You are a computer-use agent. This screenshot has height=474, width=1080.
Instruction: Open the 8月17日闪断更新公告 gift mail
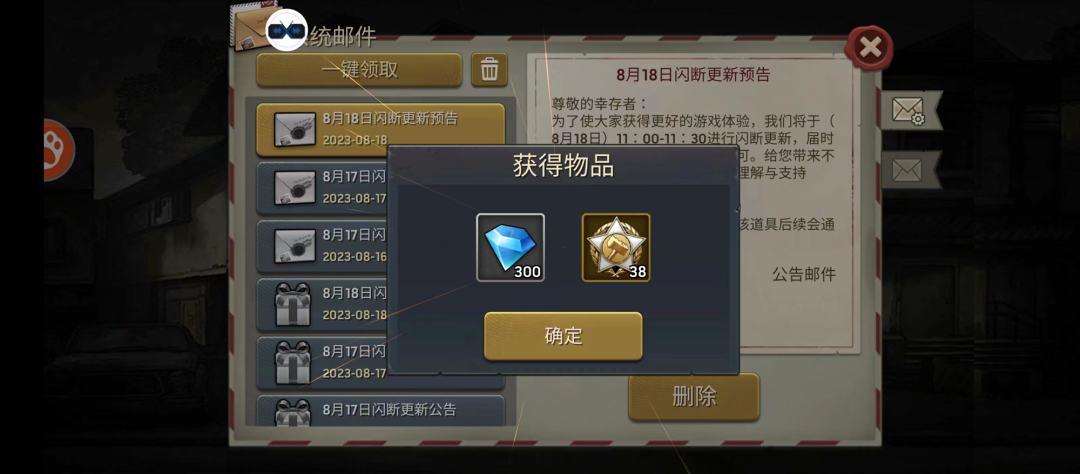coord(380,411)
